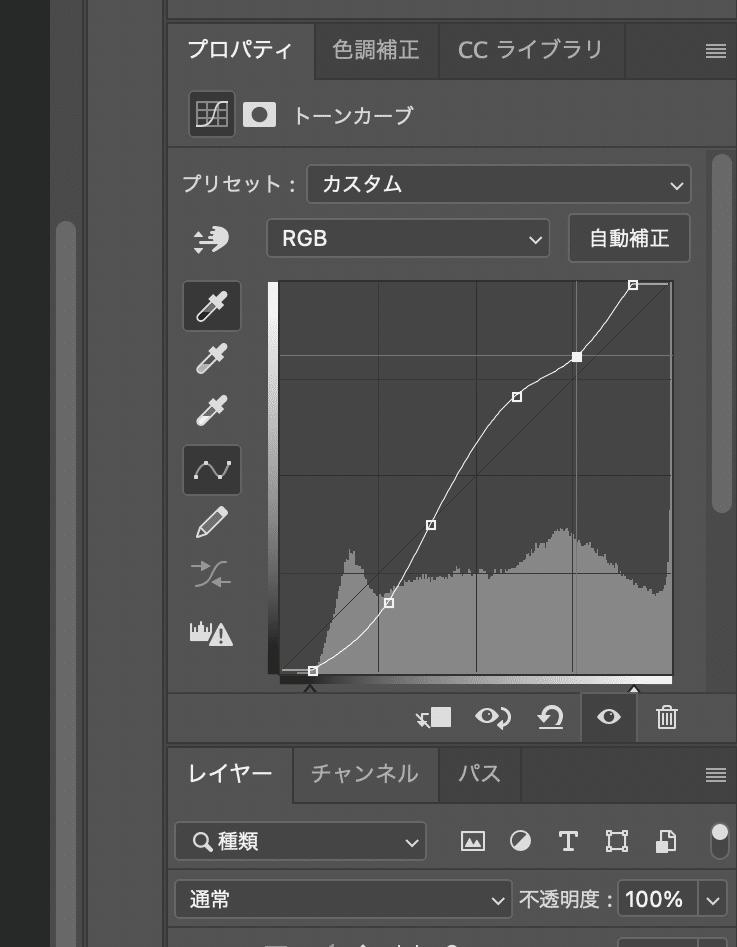Viewport: 737px width, 947px height.
Task: Select the white point eyedropper
Action: click(x=211, y=411)
